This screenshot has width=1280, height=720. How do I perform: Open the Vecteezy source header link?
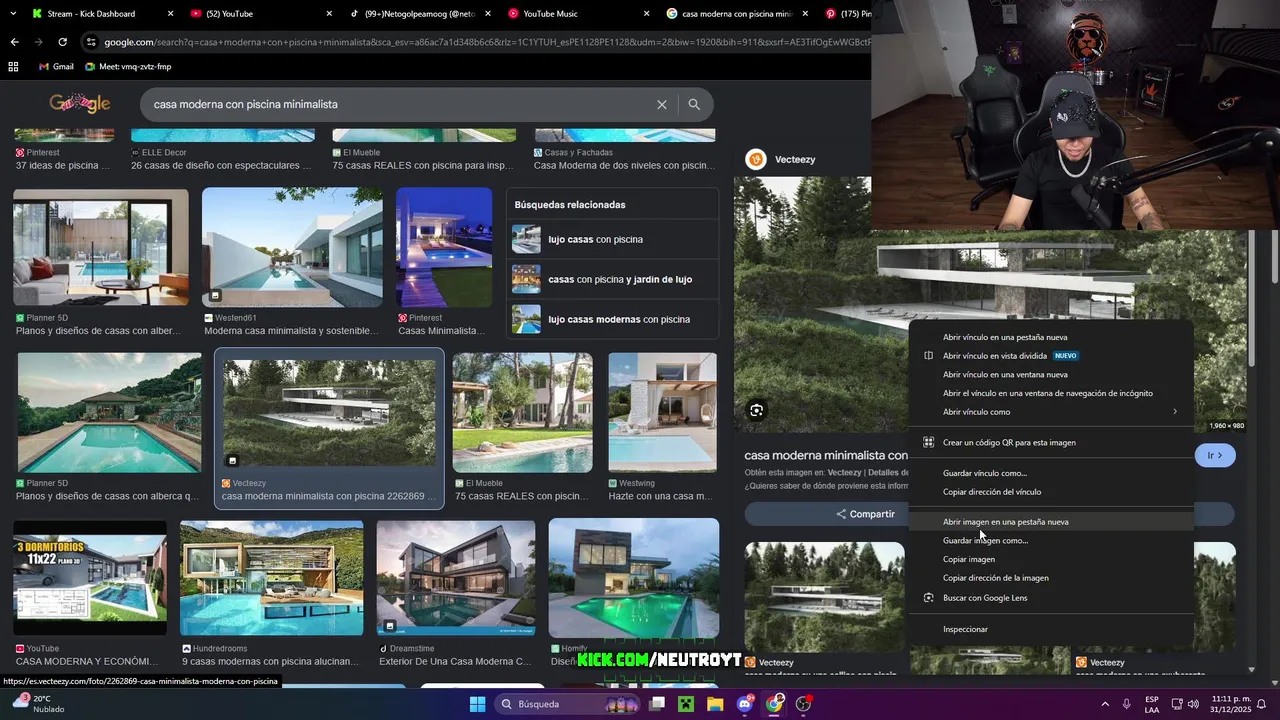pos(781,159)
